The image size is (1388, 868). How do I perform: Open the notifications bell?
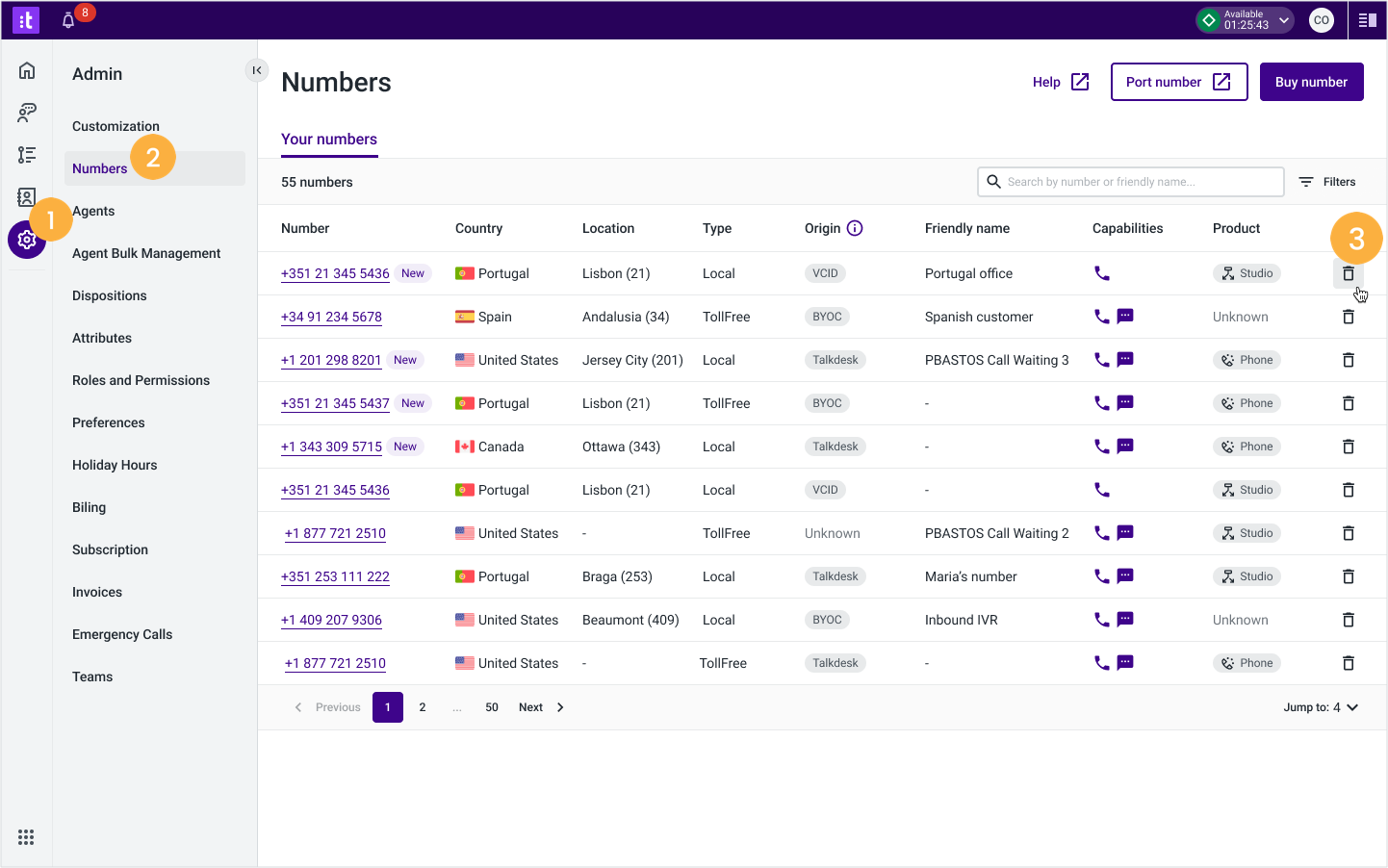coord(68,20)
